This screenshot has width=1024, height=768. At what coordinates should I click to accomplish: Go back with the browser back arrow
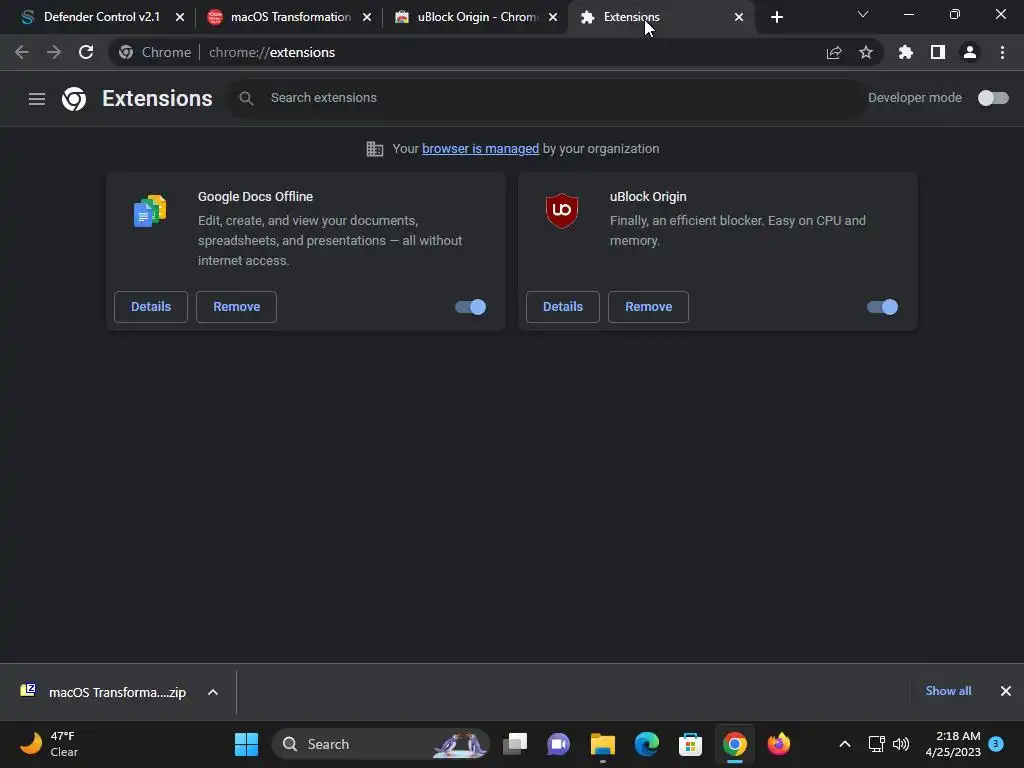coord(22,52)
